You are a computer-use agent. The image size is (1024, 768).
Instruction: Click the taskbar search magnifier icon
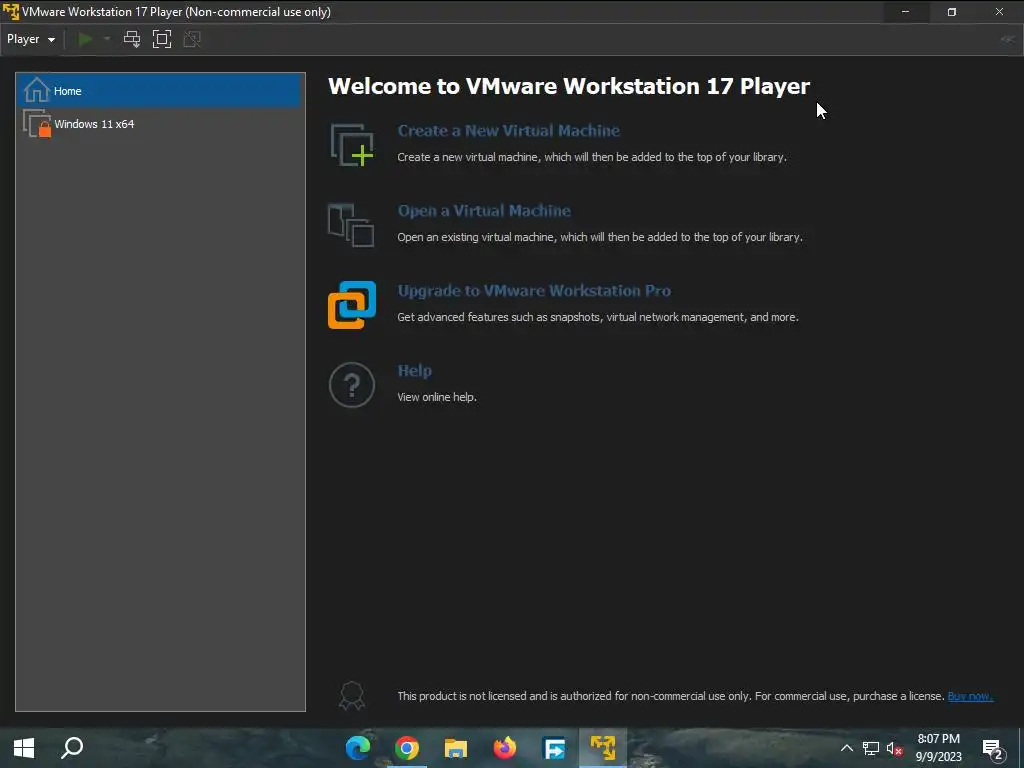72,748
